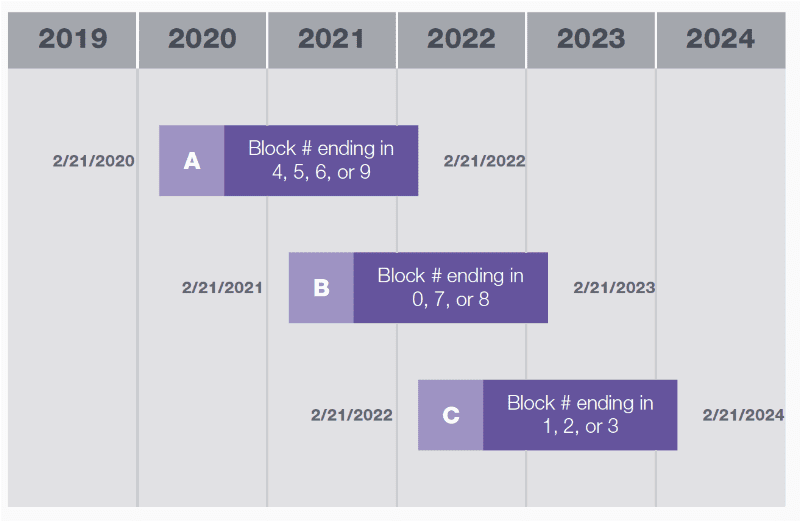
Task: Click the '4, 5, 6, or 9' text in bar A
Action: coord(321,172)
